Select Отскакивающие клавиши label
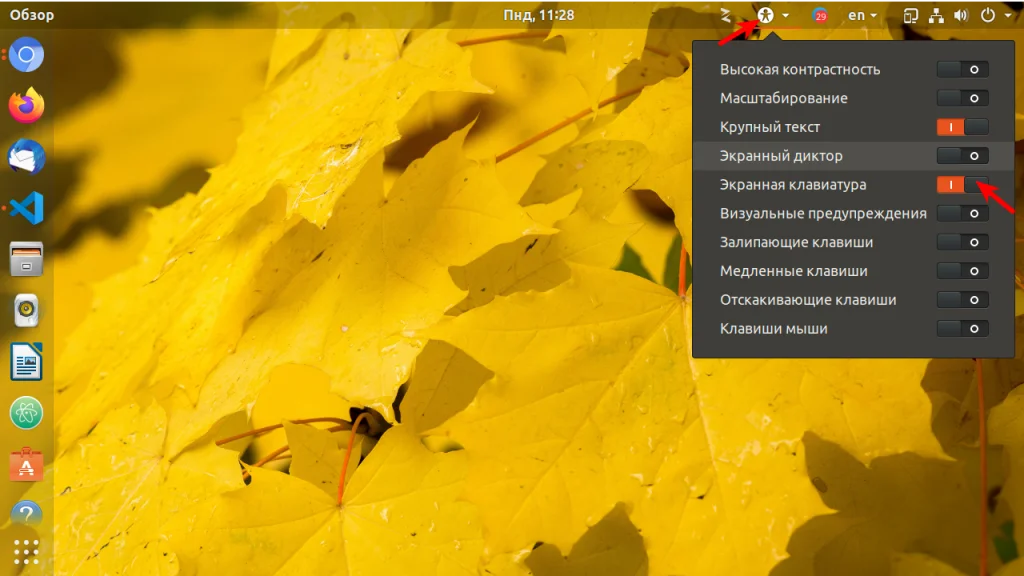This screenshot has height=576, width=1024. (808, 300)
